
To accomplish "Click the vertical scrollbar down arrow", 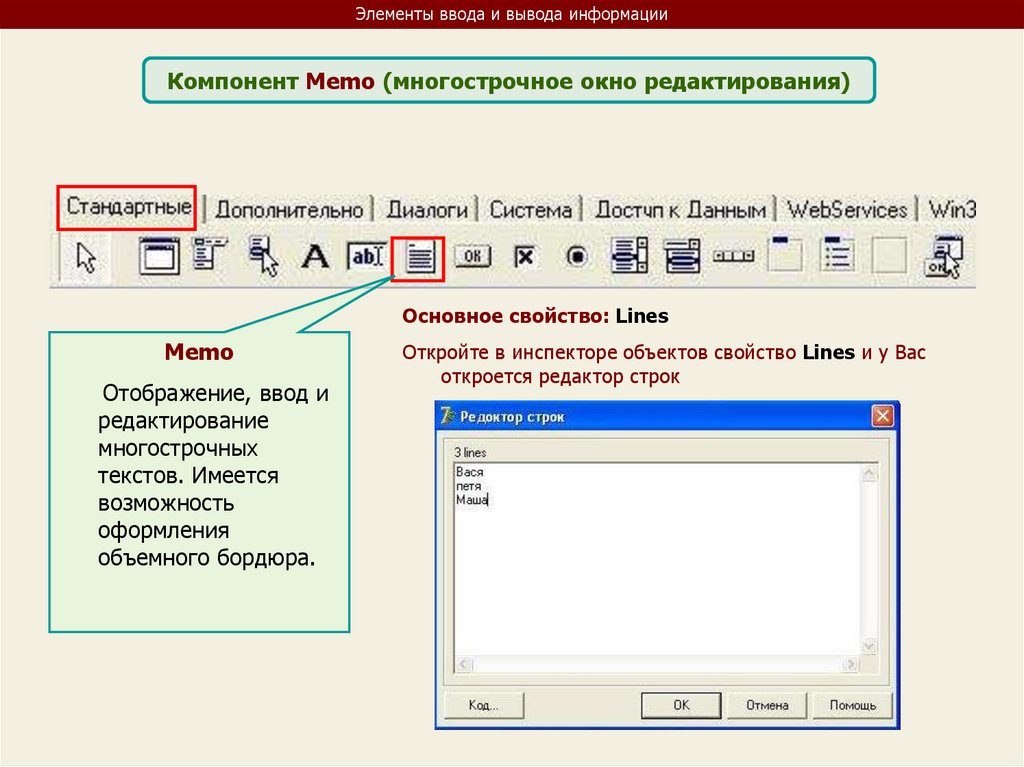I will [x=869, y=647].
